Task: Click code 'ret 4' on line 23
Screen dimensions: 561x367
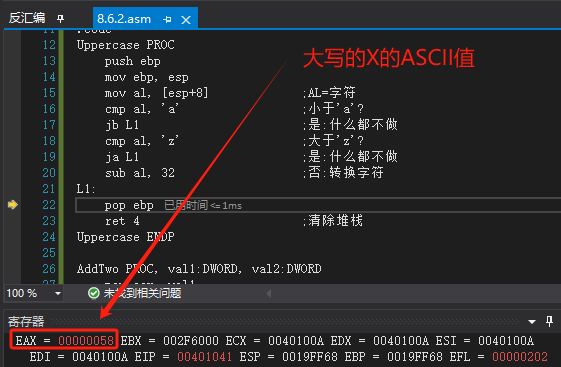Action: [x=122, y=221]
